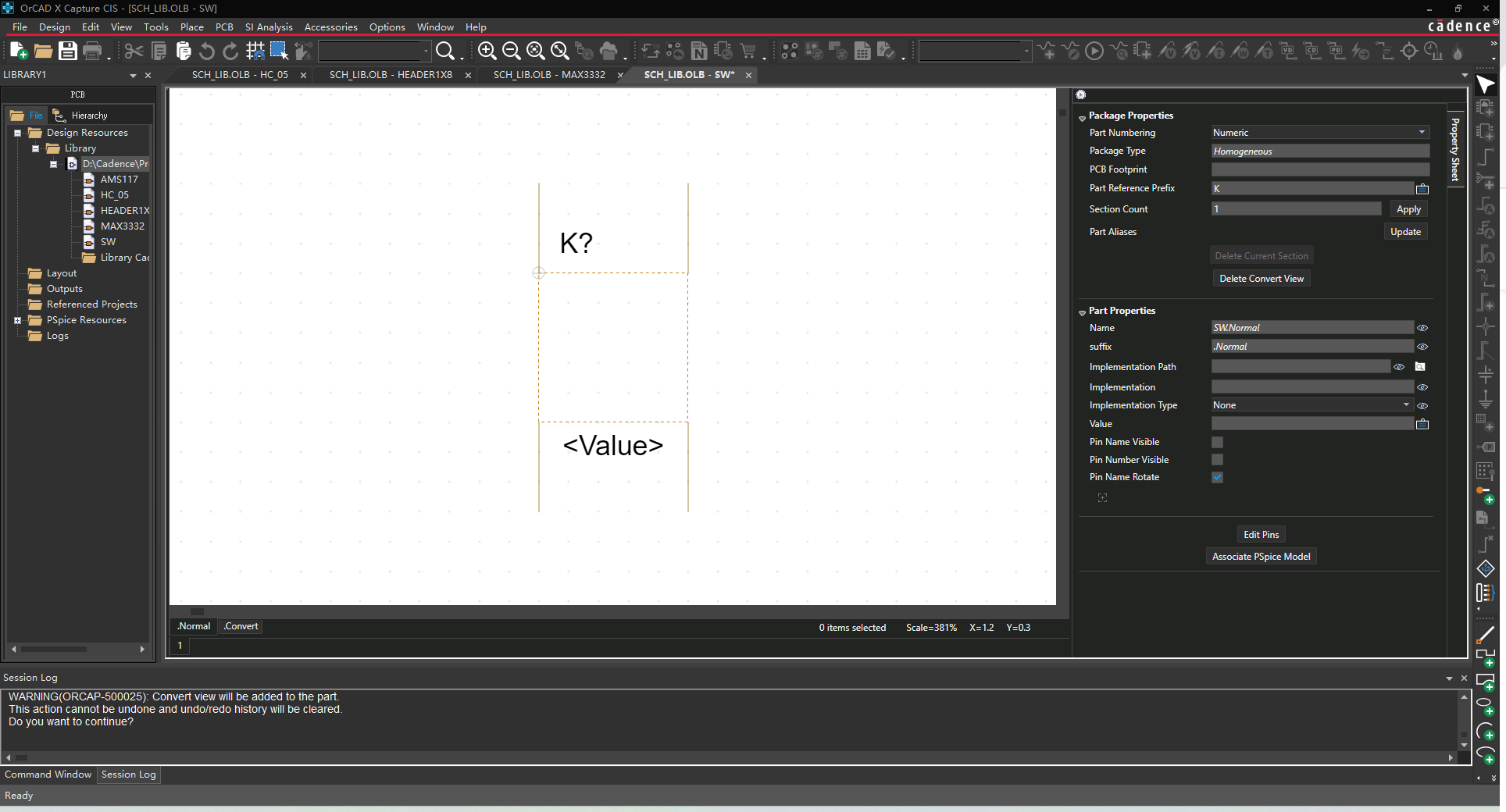1506x812 pixels.
Task: Click the Copy toolbar icon
Action: 159,52
